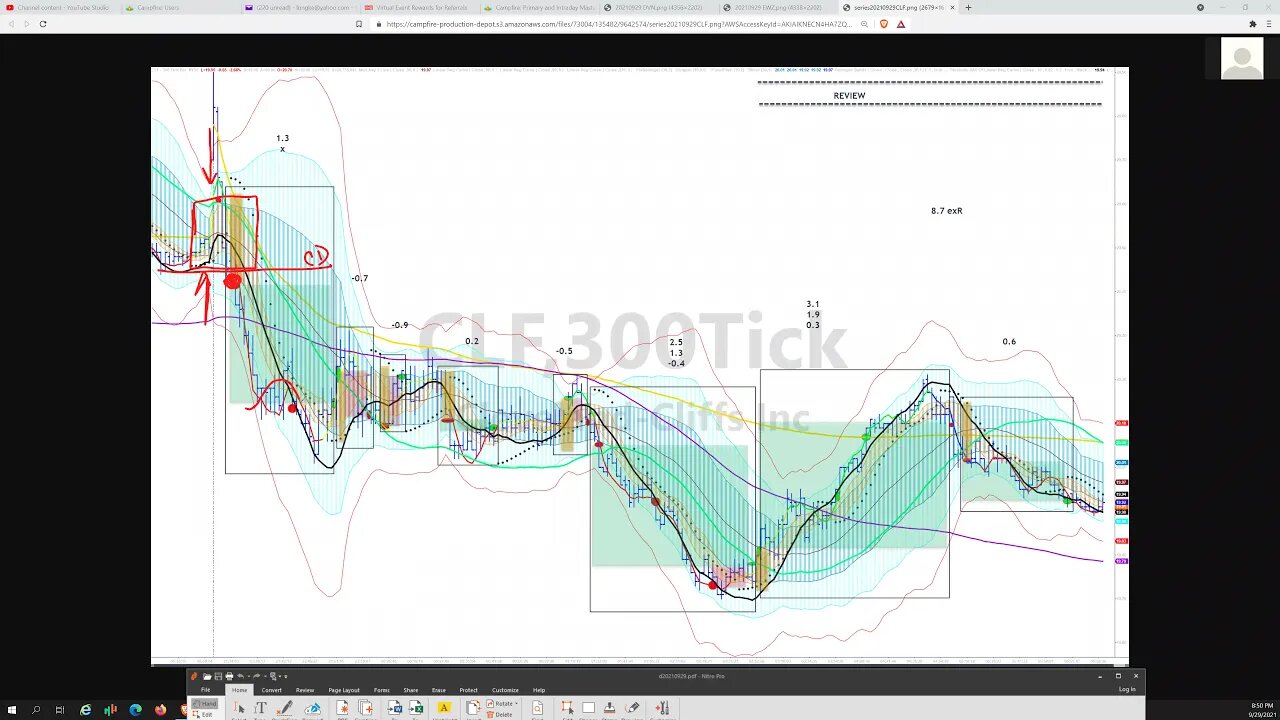This screenshot has height=720, width=1280.
Task: Open the 20210929 DVN.png browser tab
Action: [660, 7]
